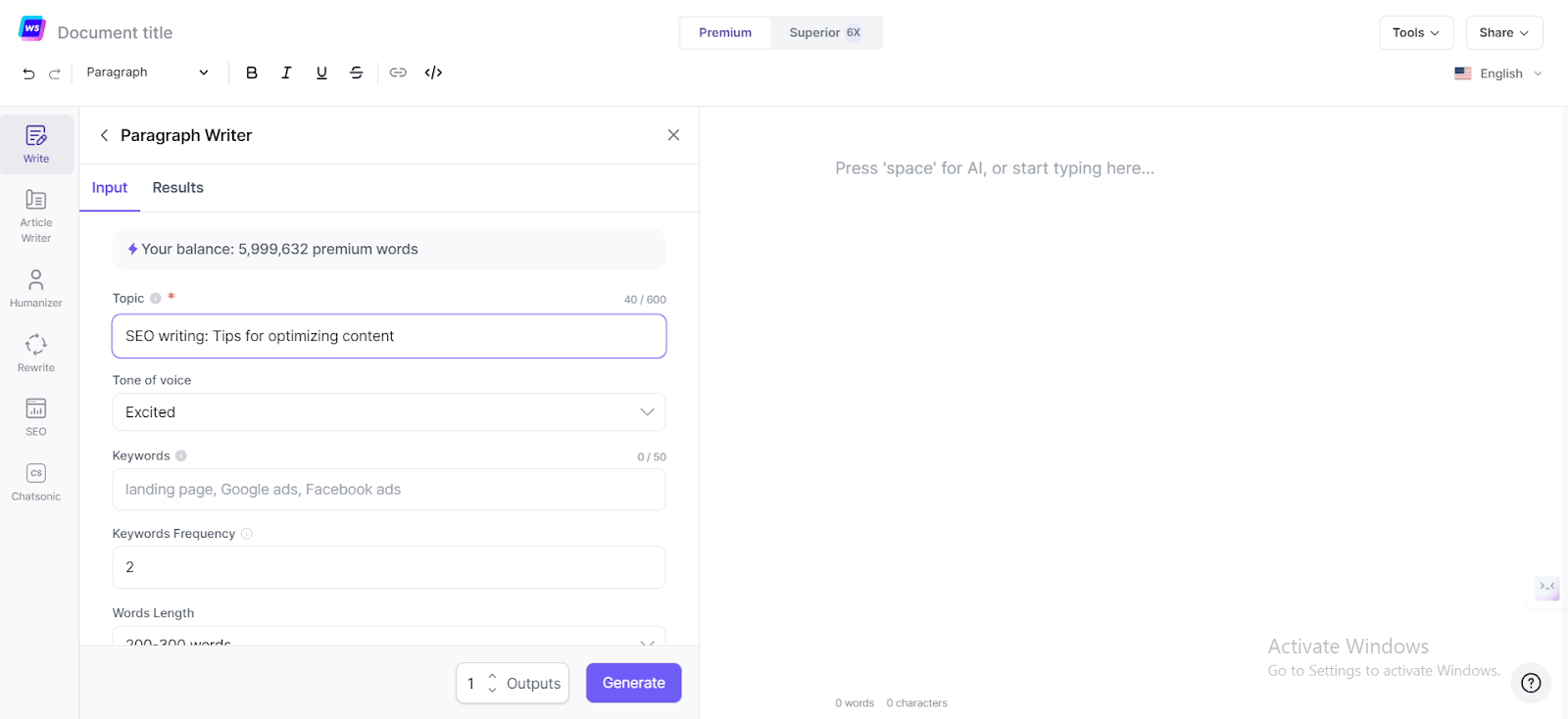Open the Paragraph style dropdown
This screenshot has height=719, width=1568.
click(147, 72)
